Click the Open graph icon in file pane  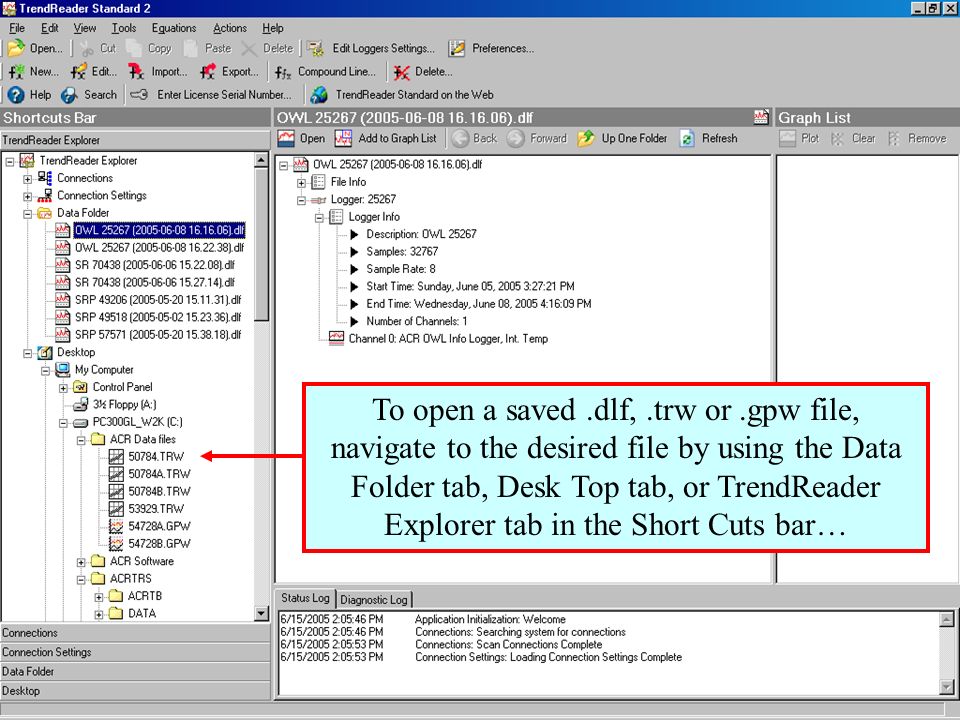[286, 138]
